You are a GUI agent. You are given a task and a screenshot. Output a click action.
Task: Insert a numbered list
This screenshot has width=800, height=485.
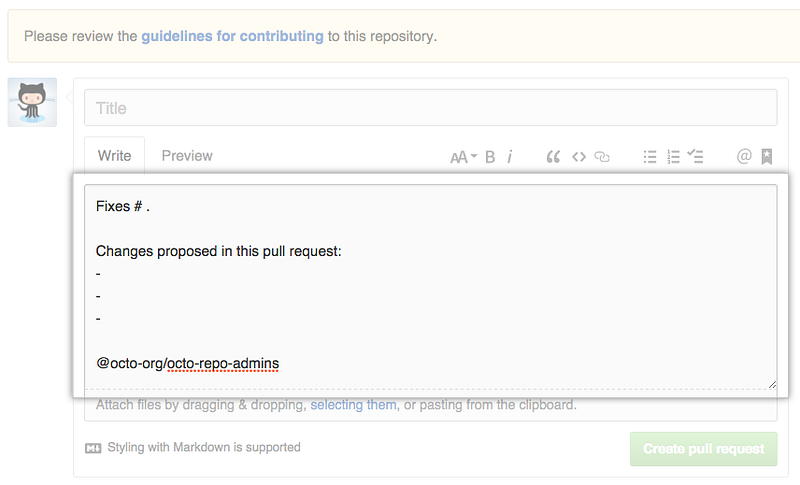673,157
